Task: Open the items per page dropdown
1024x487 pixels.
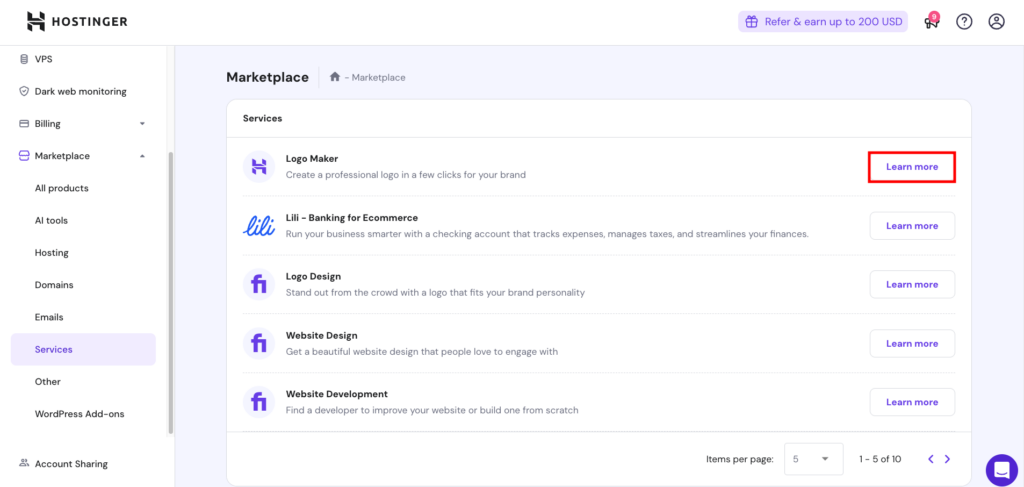Action: pos(813,459)
